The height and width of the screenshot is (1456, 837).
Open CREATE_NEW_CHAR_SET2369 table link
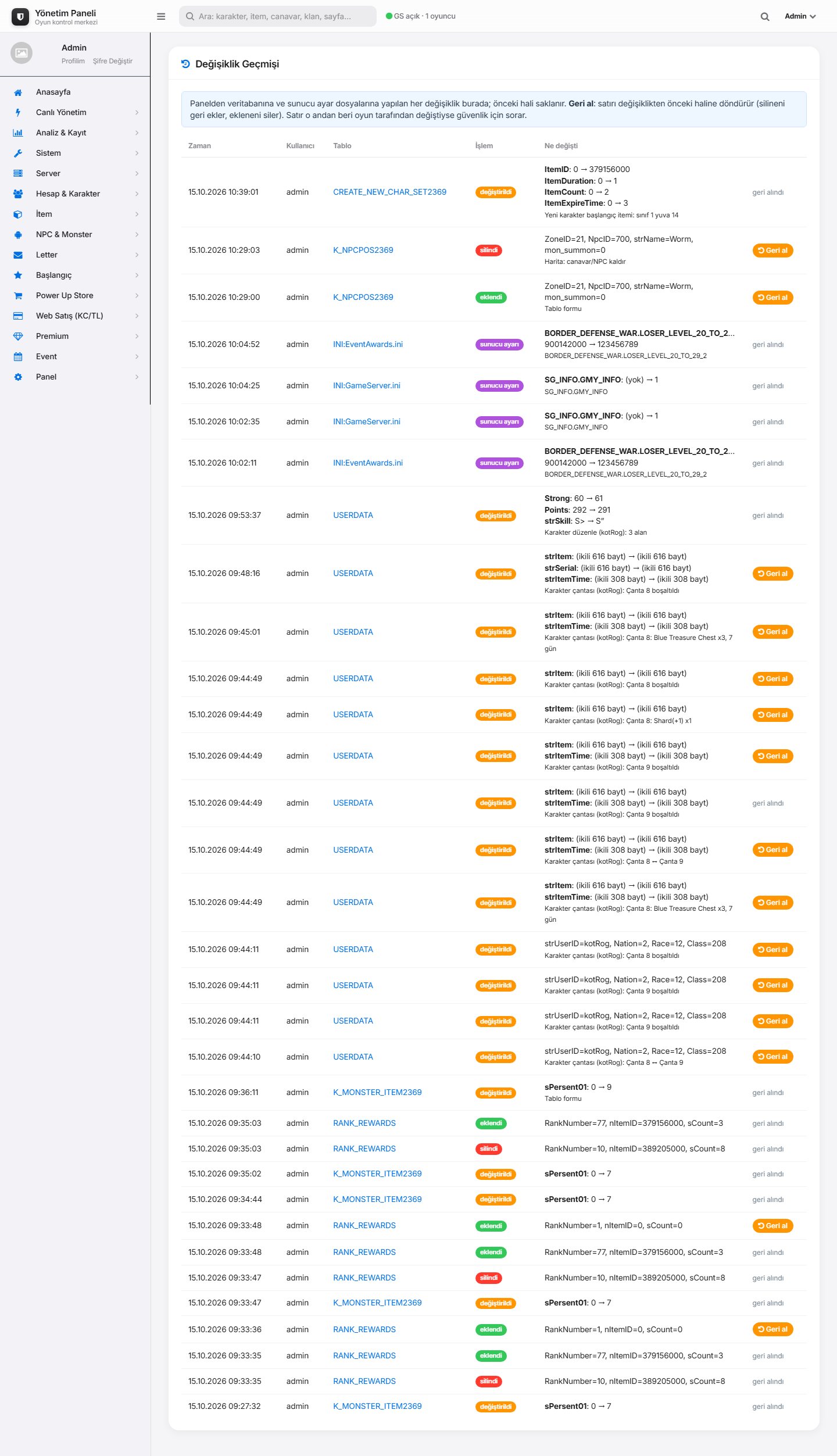[389, 192]
